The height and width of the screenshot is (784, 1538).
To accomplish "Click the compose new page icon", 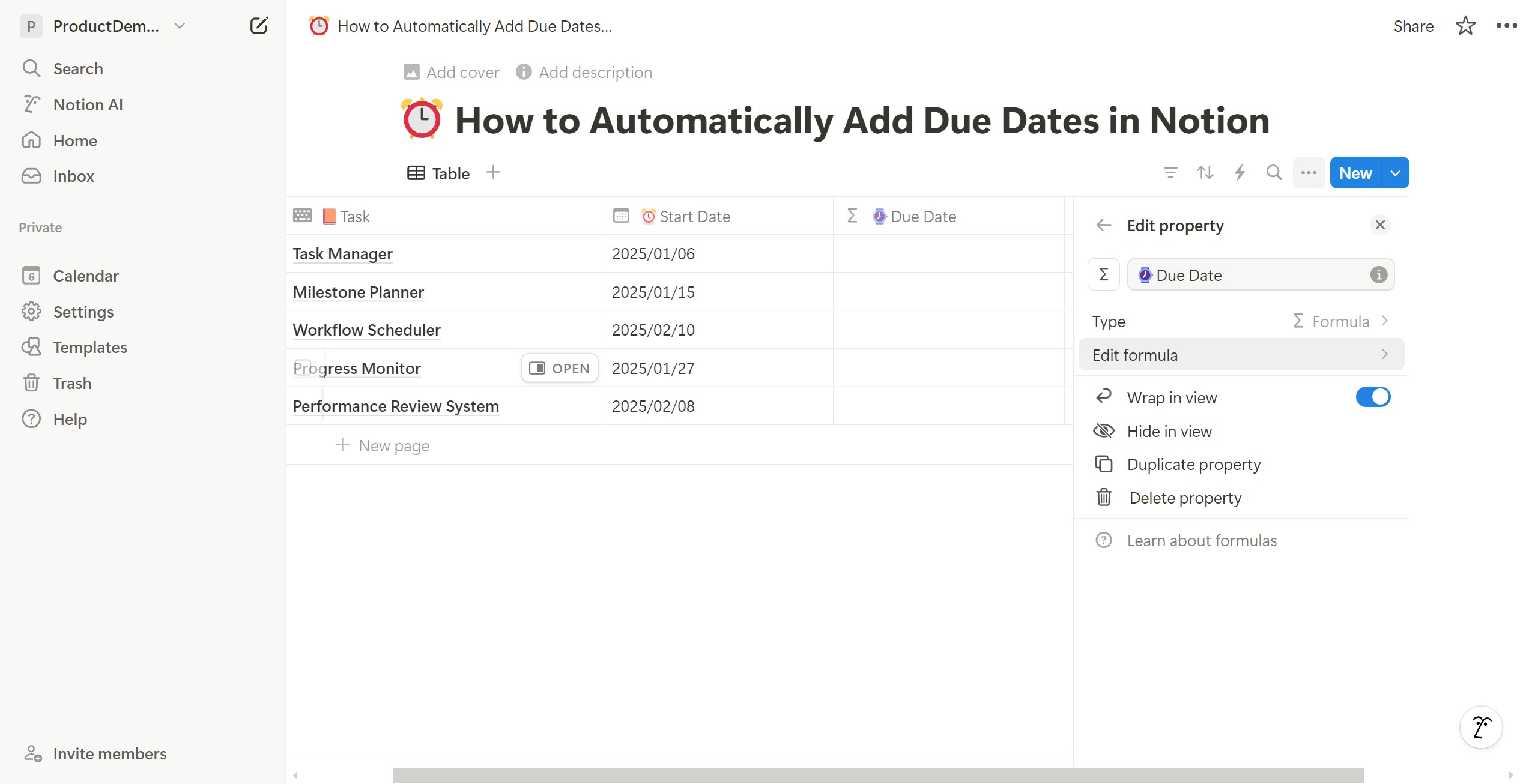I will point(259,26).
